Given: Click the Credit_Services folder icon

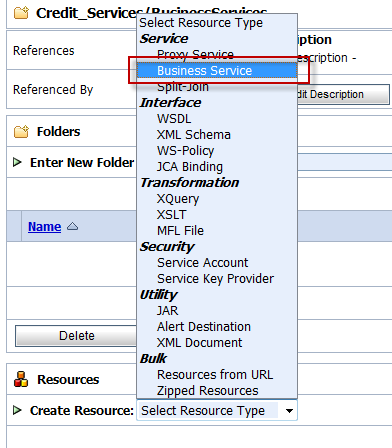Looking at the screenshot, I should click(21, 13).
